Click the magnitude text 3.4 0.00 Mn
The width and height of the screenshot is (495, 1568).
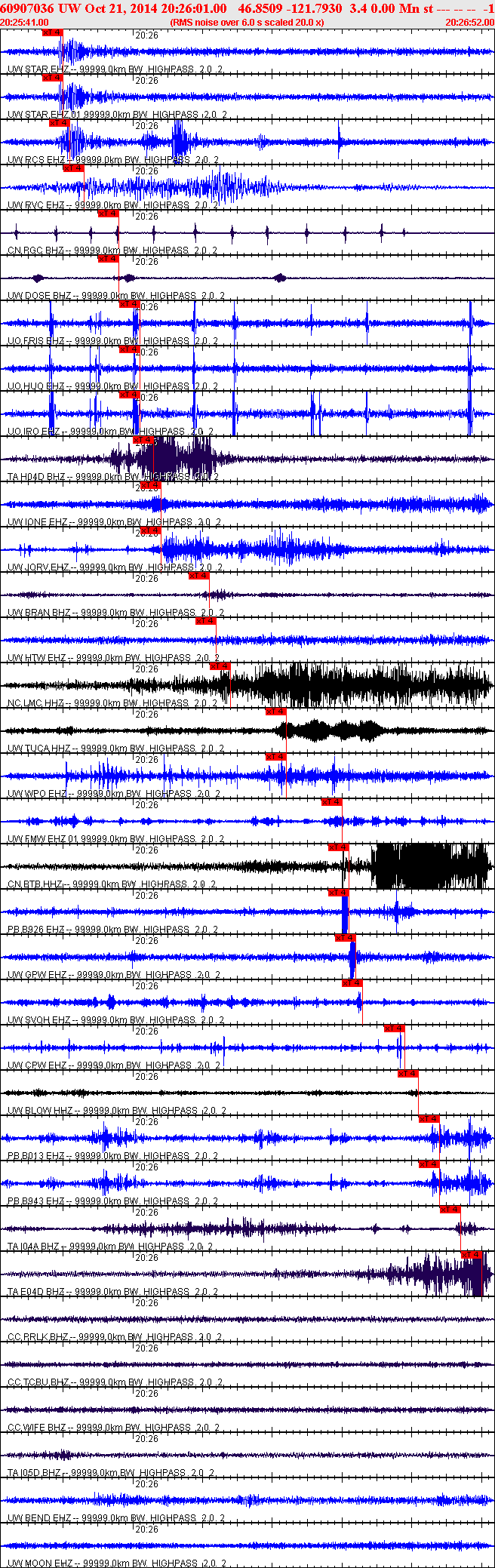385,8
